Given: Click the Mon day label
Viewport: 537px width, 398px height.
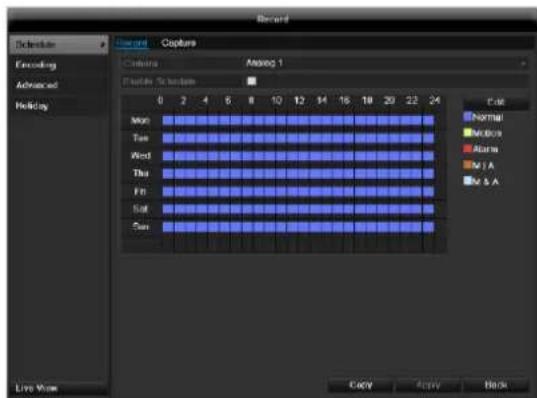Looking at the screenshot, I should click(x=140, y=121).
